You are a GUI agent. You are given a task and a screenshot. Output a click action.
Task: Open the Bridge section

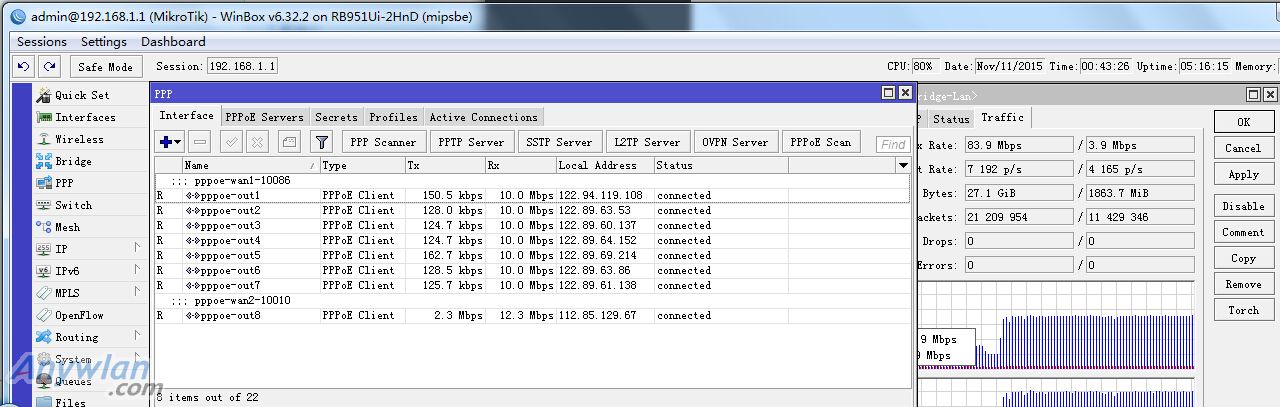[x=73, y=161]
